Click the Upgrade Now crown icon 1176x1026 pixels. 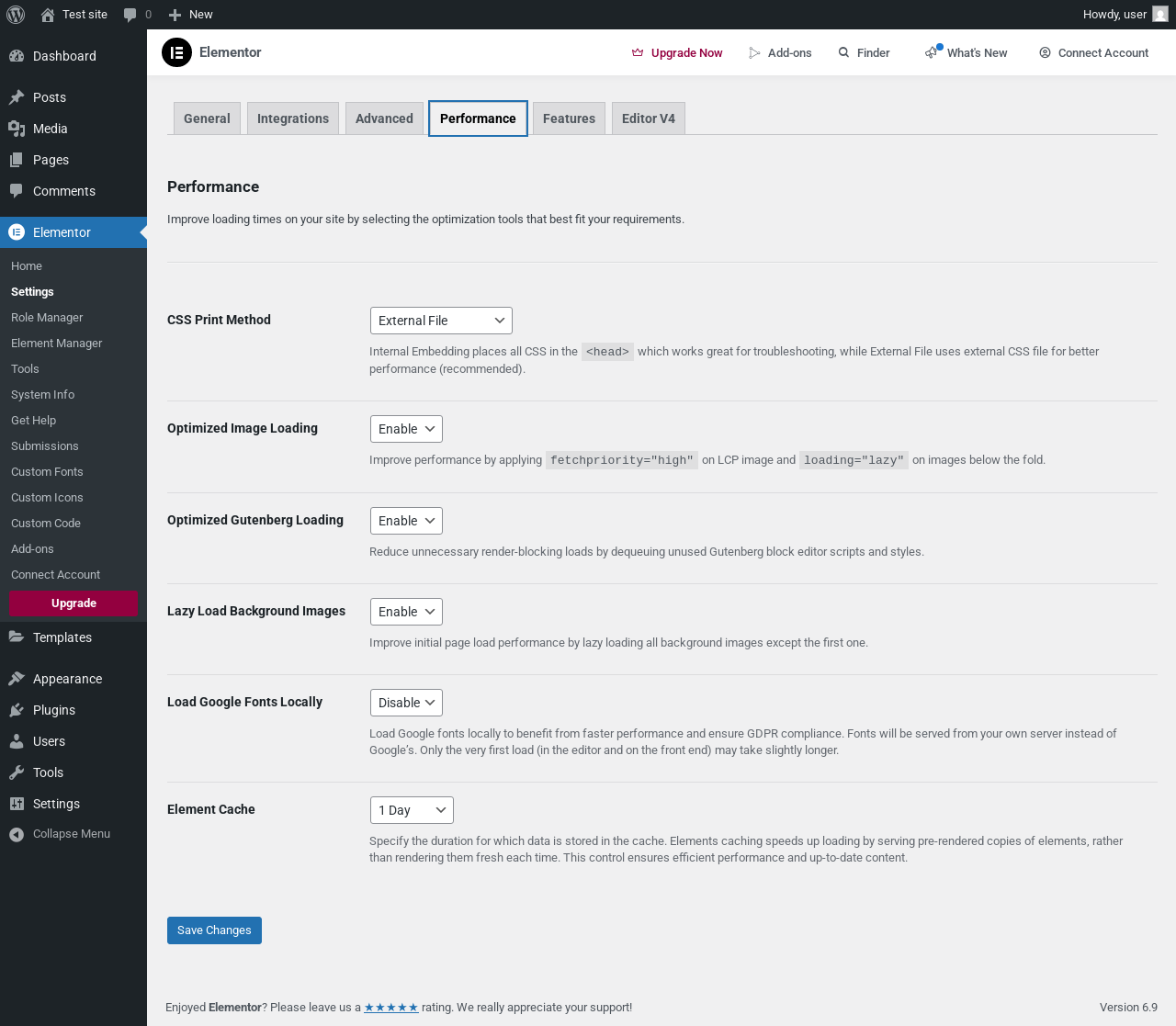coord(638,53)
